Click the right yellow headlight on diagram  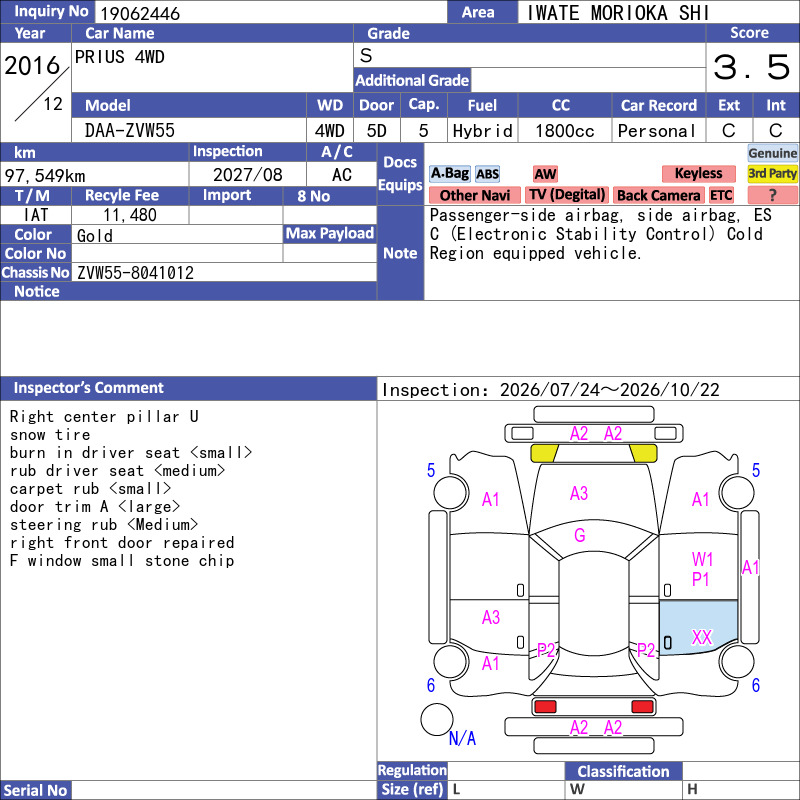click(643, 453)
